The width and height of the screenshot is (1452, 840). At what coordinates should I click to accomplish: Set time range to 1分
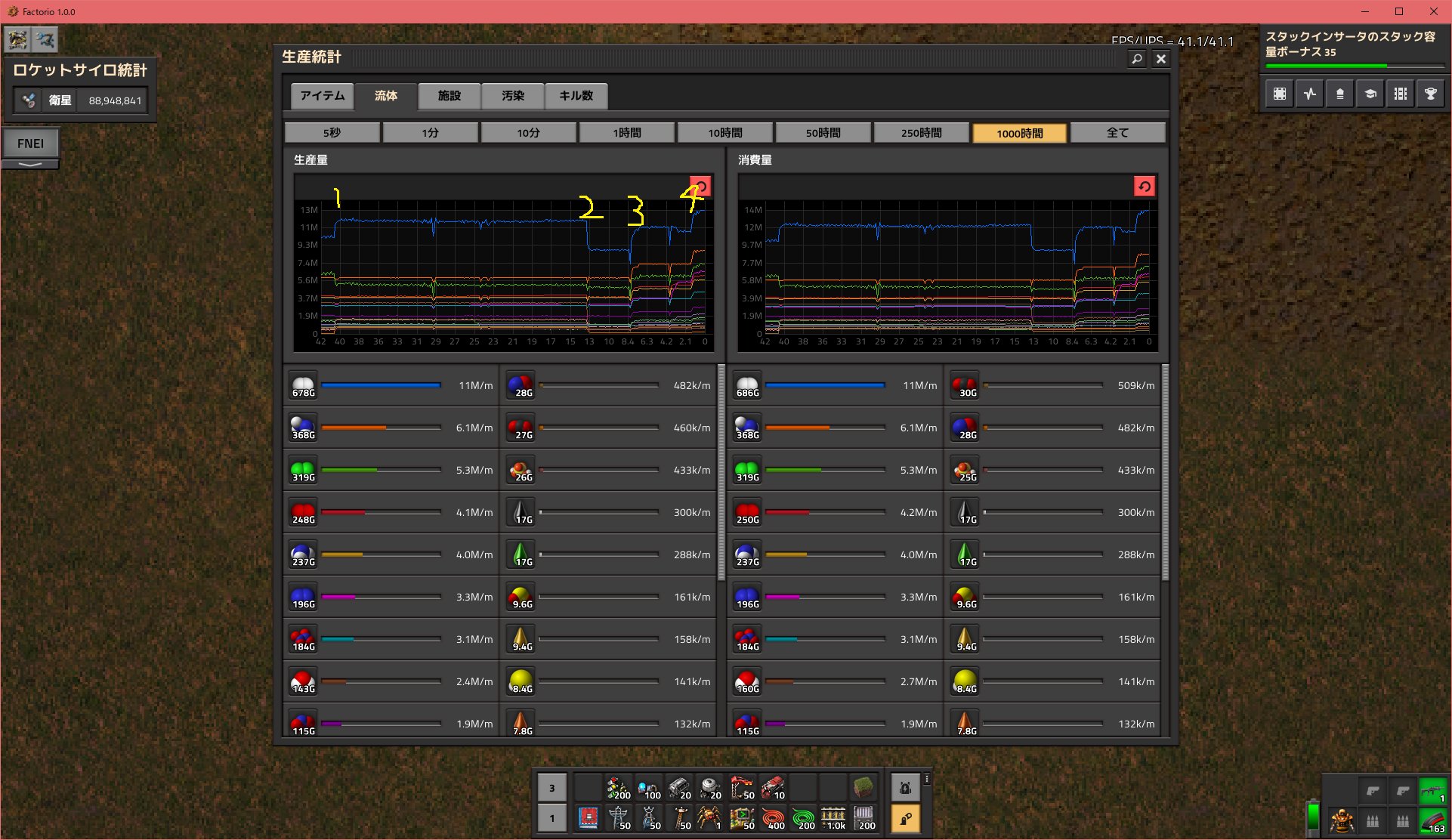(431, 133)
